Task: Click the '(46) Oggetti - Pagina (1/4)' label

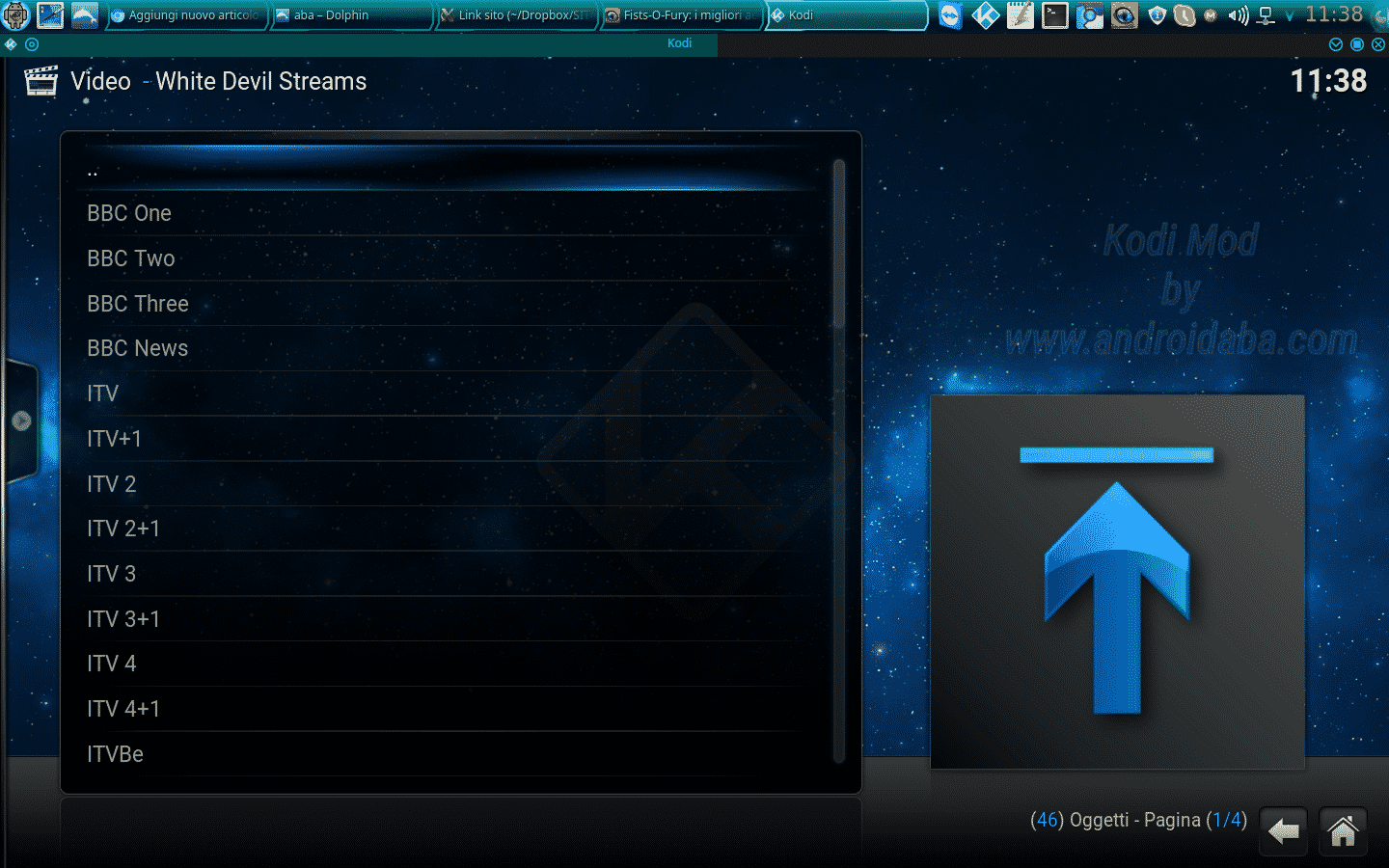Action: [x=1138, y=820]
